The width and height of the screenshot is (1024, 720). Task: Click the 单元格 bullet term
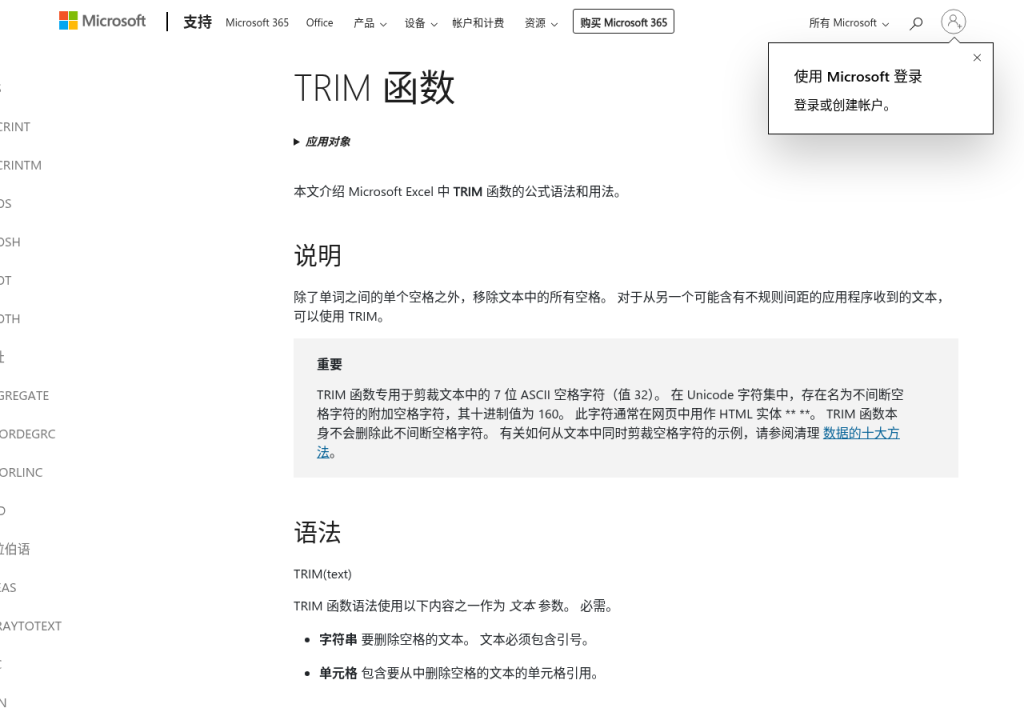click(338, 673)
